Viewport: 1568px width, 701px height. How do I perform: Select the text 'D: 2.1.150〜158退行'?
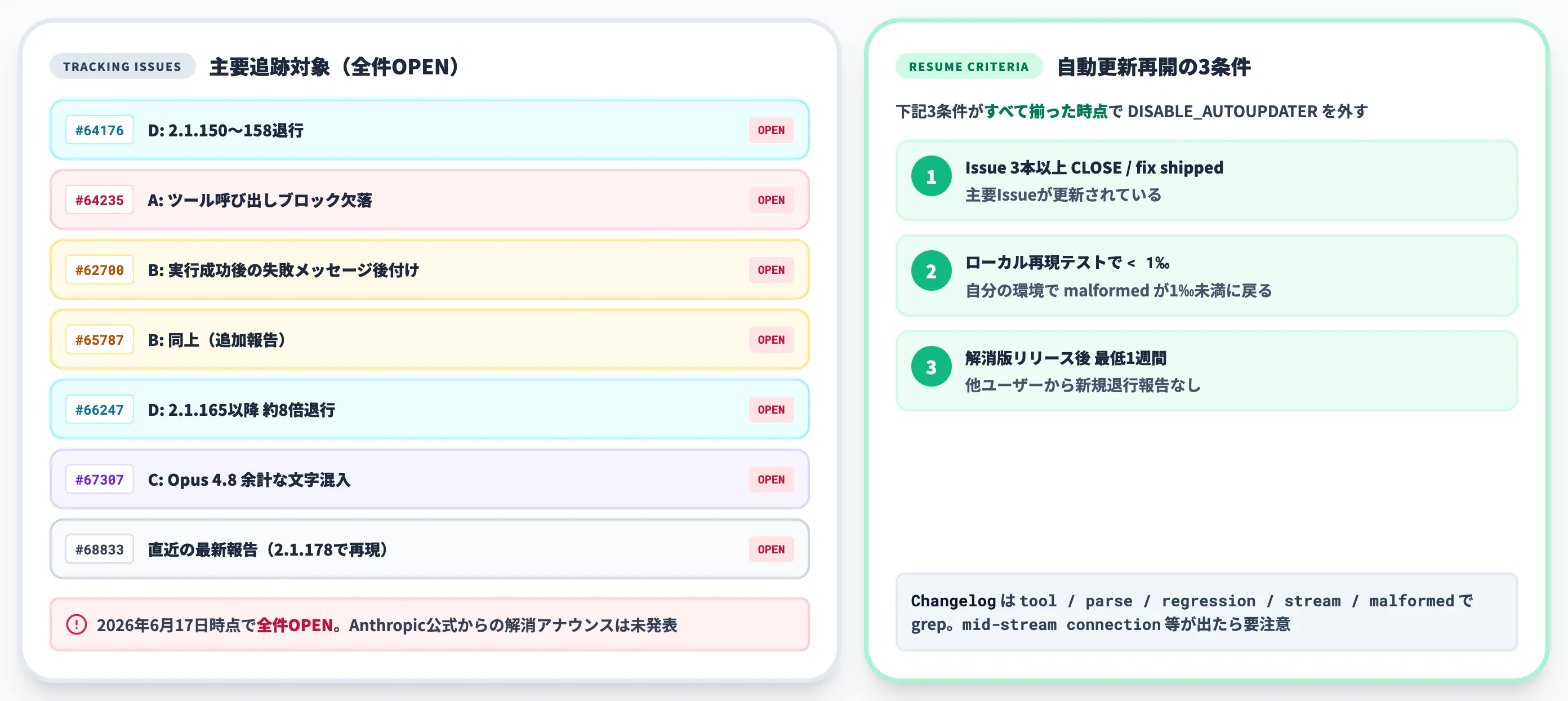pos(226,130)
